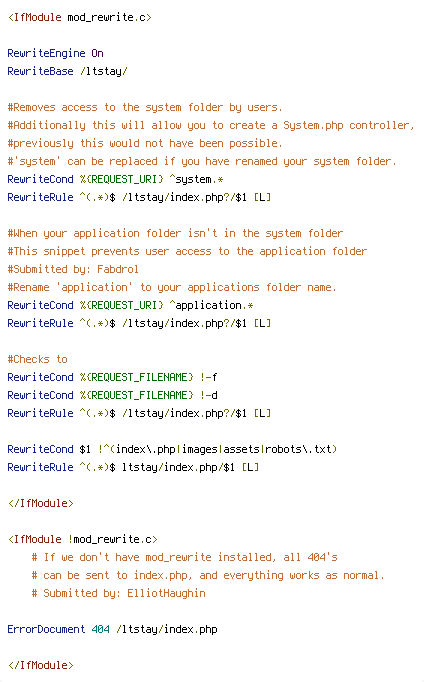Select the REQUEST_FILENAME !-f condition
Screen dimensions: 424x682
pos(112,377)
